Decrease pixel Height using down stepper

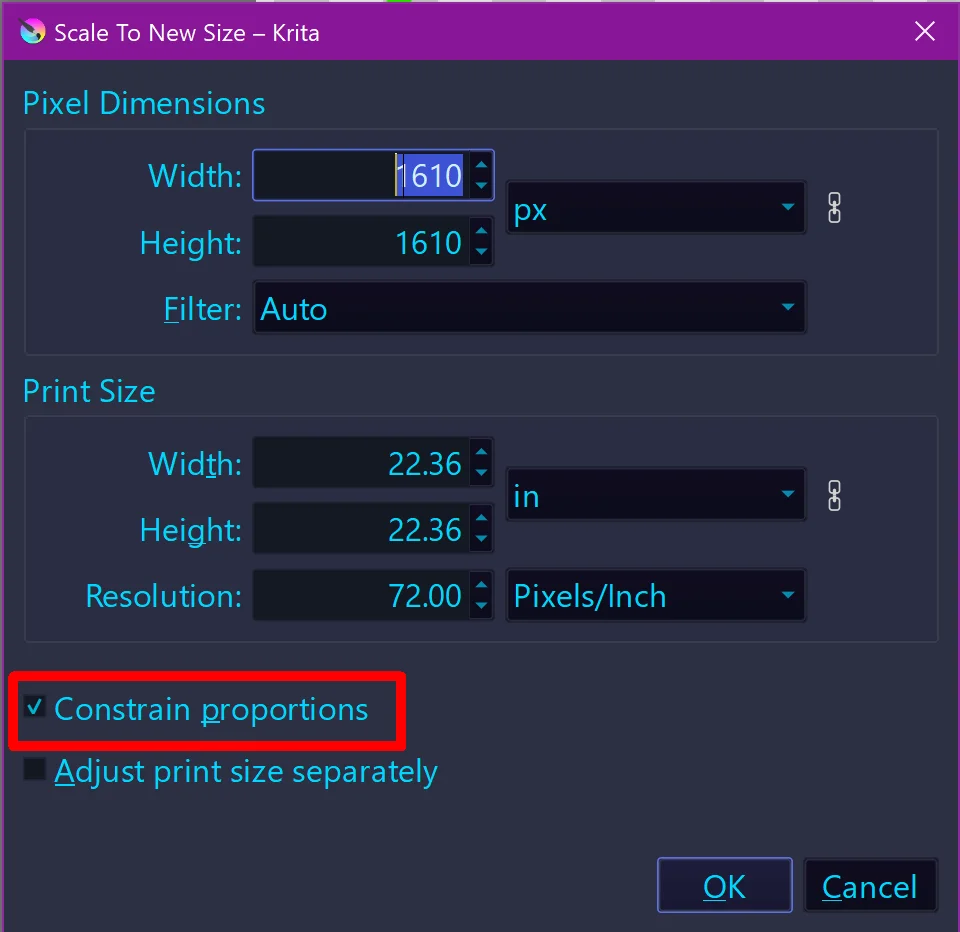pyautogui.click(x=482, y=252)
